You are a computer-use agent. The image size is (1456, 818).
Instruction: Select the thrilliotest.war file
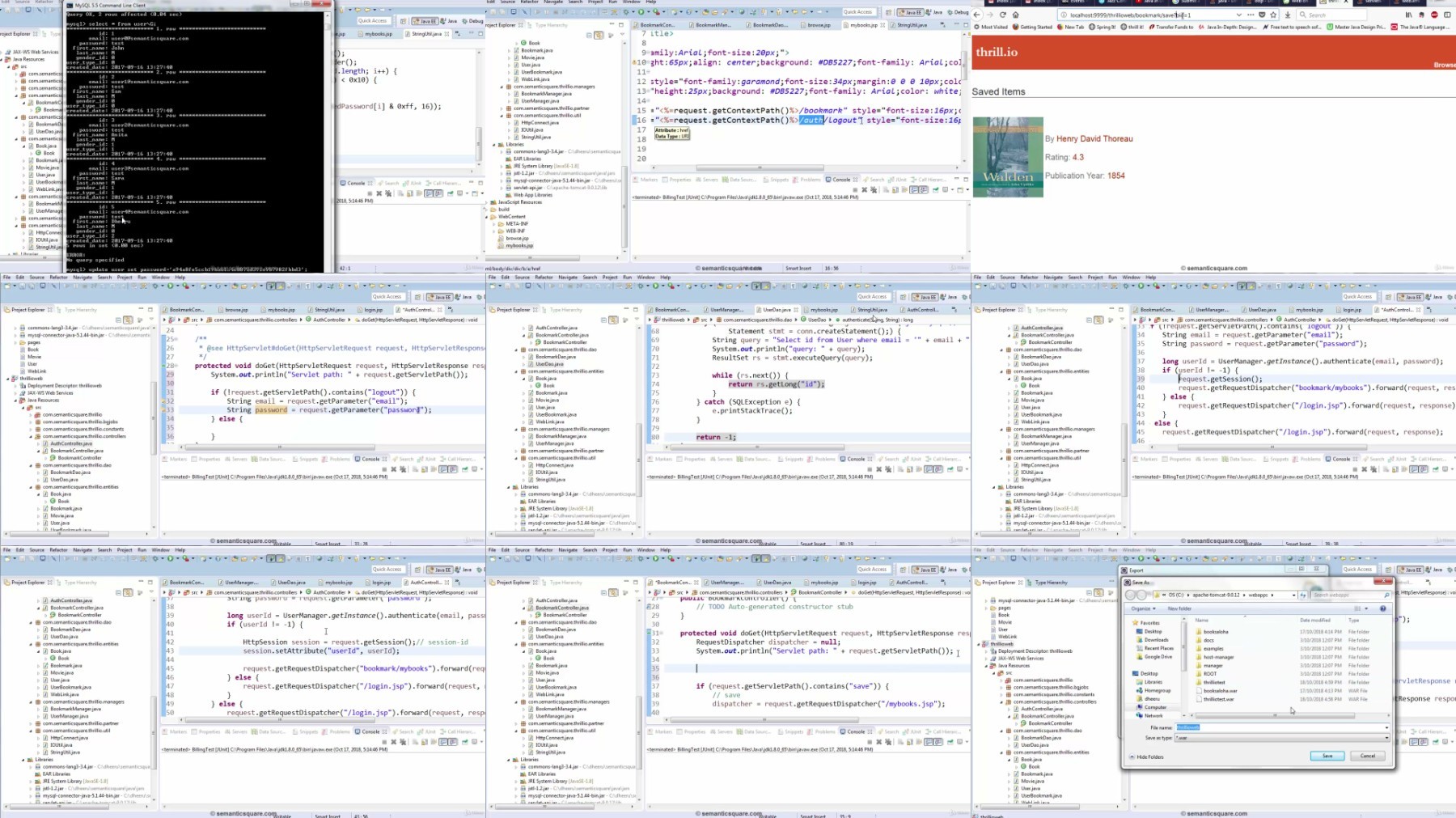click(1218, 699)
